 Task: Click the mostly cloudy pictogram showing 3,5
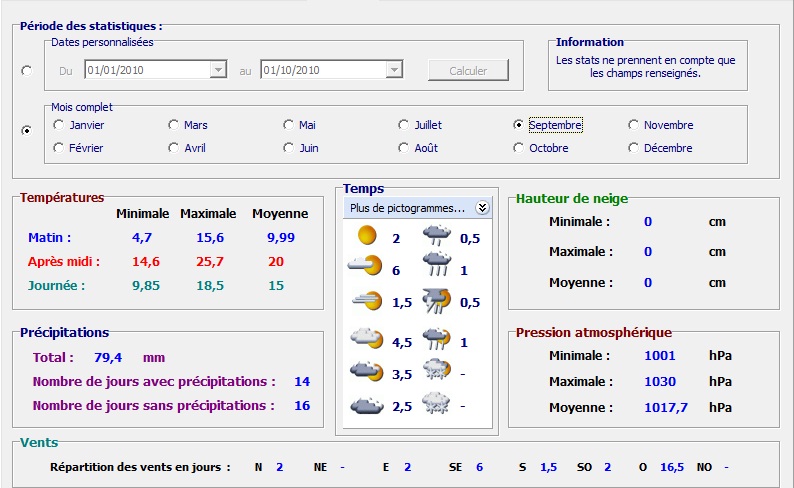pyautogui.click(x=367, y=371)
